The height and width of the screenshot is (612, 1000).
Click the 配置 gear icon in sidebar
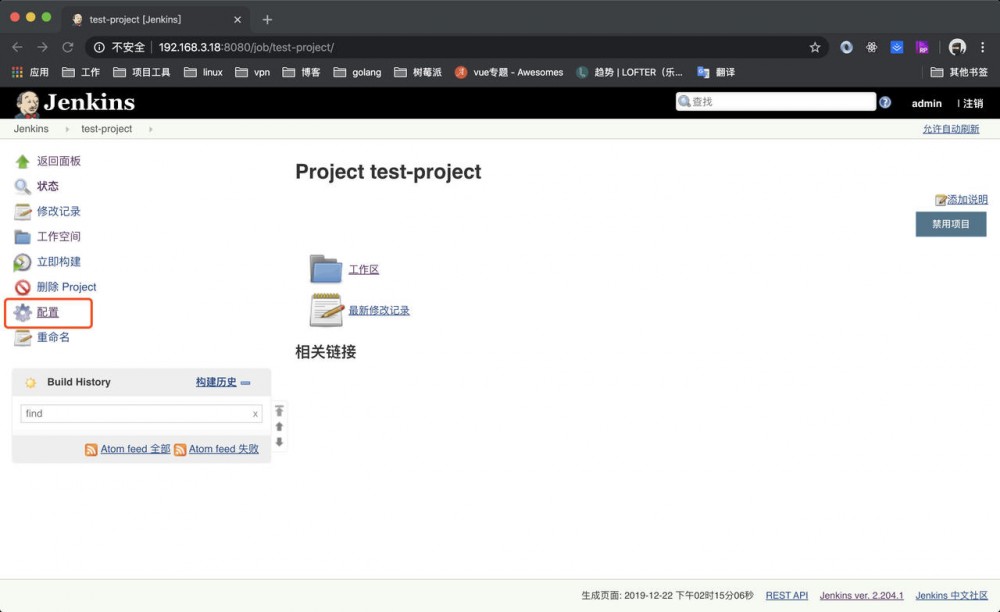tap(22, 313)
